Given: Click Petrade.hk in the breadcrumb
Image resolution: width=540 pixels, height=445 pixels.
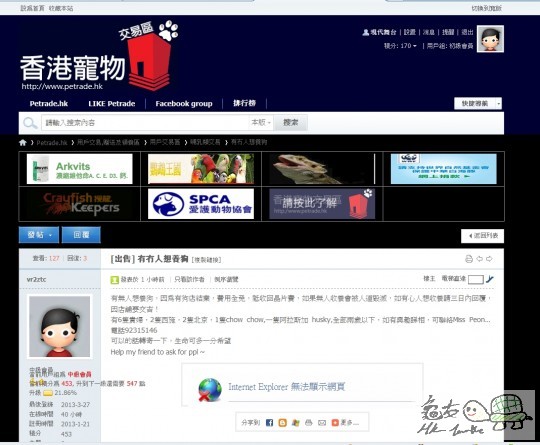Looking at the screenshot, I should [x=52, y=143].
